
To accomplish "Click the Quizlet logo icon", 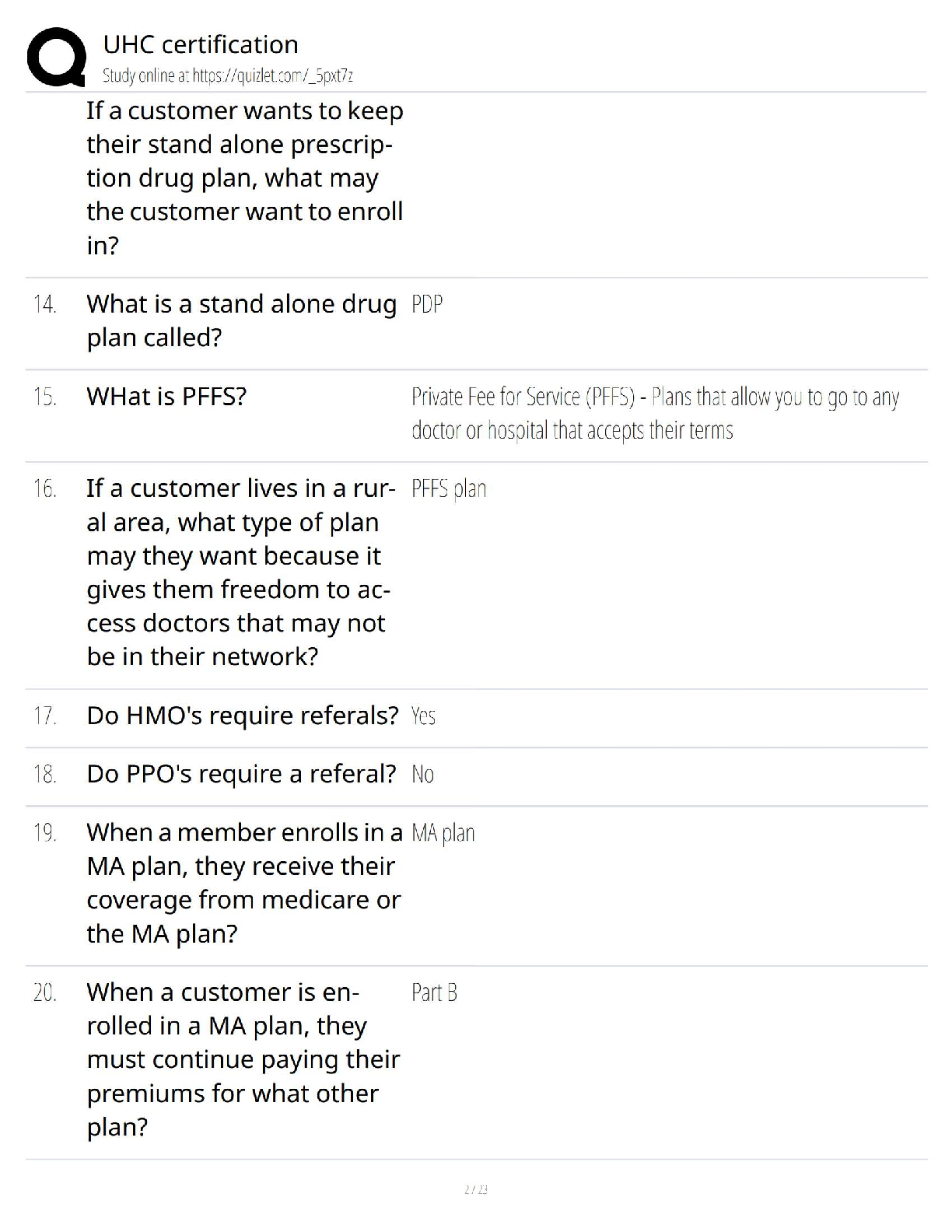I will [x=56, y=57].
